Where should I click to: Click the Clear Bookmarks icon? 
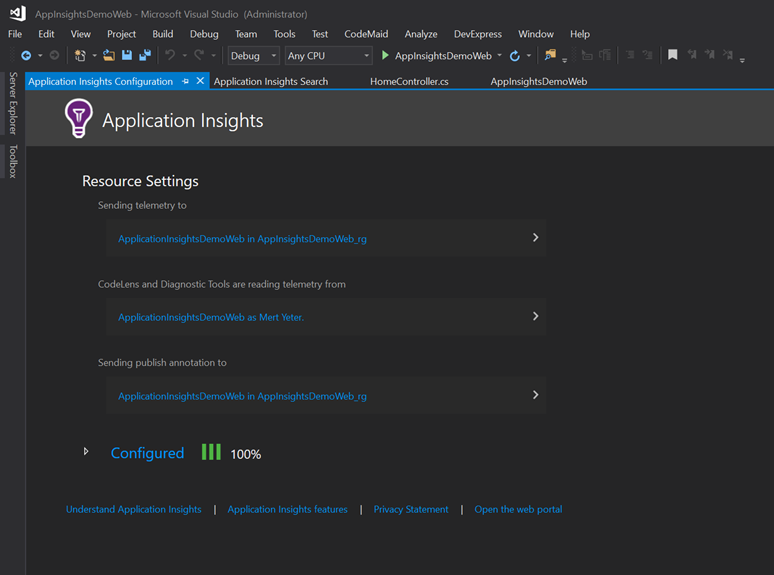point(728,55)
